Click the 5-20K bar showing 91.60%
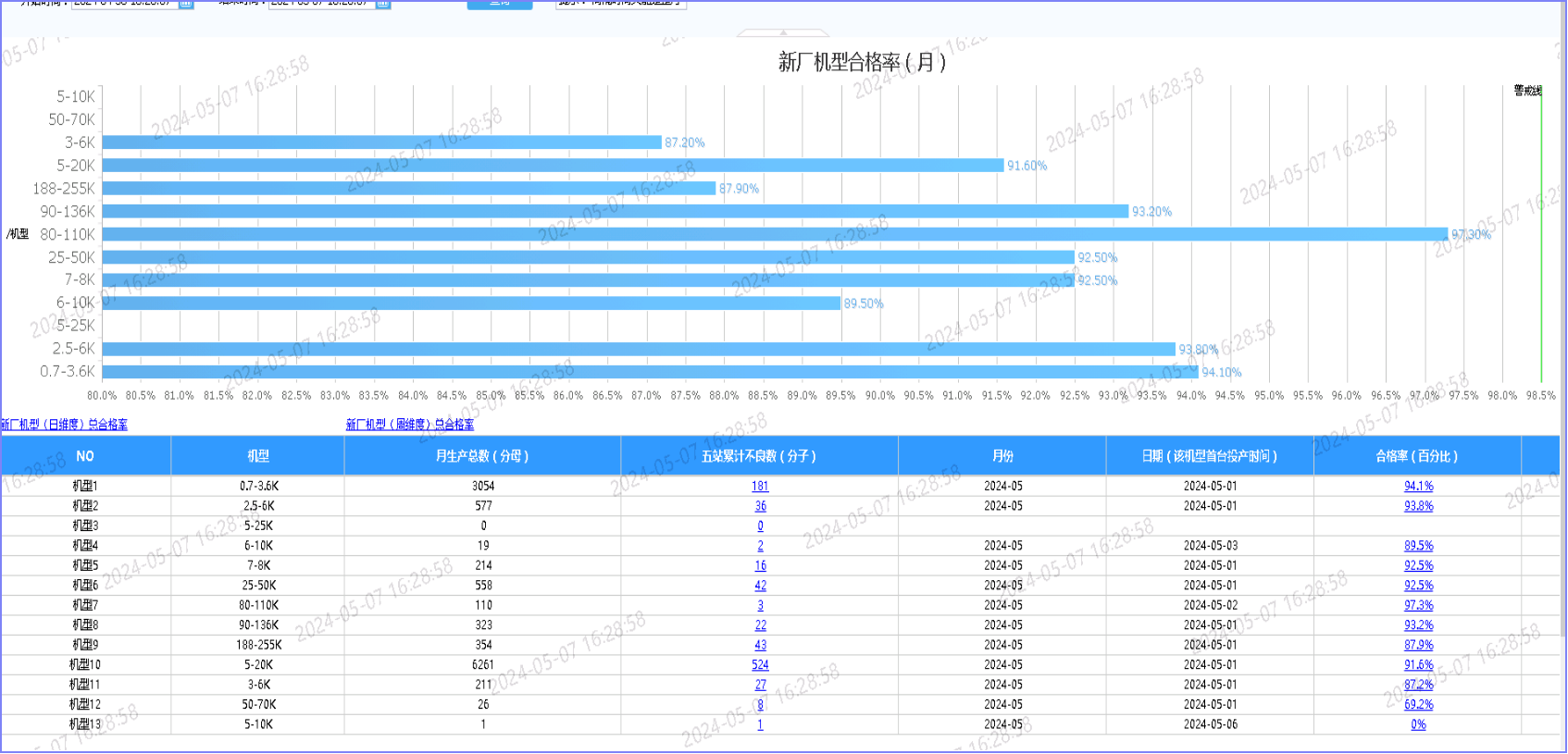1568x754 pixels. click(x=553, y=166)
